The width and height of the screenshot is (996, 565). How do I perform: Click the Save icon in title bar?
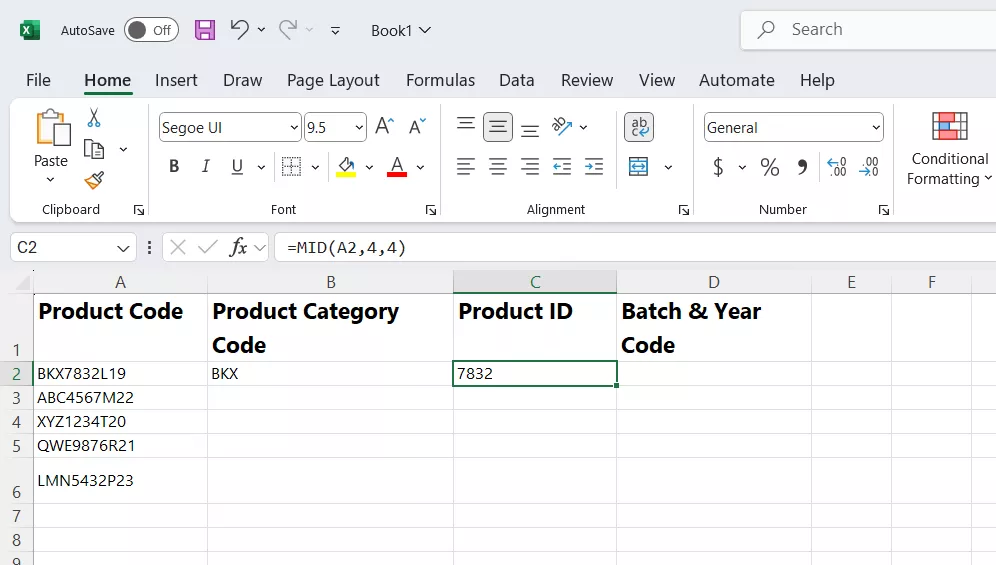tap(205, 30)
